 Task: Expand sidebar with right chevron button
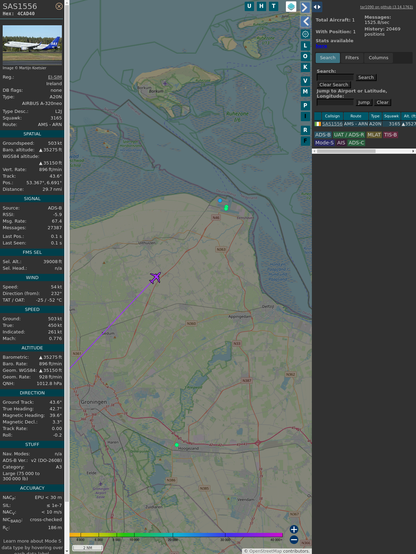coord(305,7)
